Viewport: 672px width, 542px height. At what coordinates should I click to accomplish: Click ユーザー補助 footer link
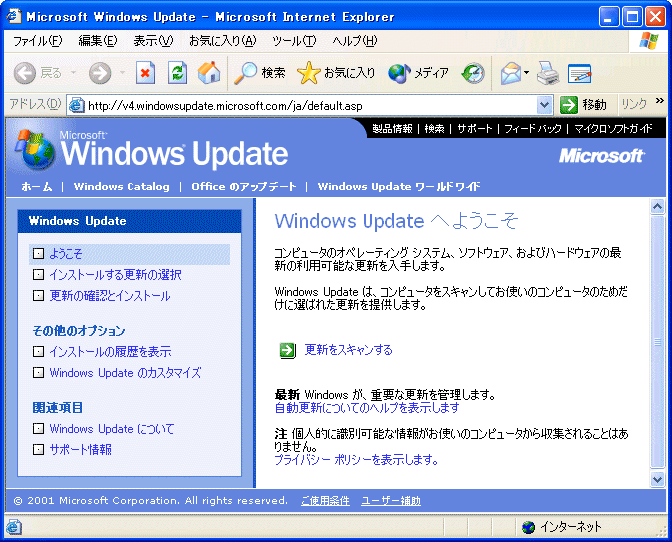[x=391, y=501]
